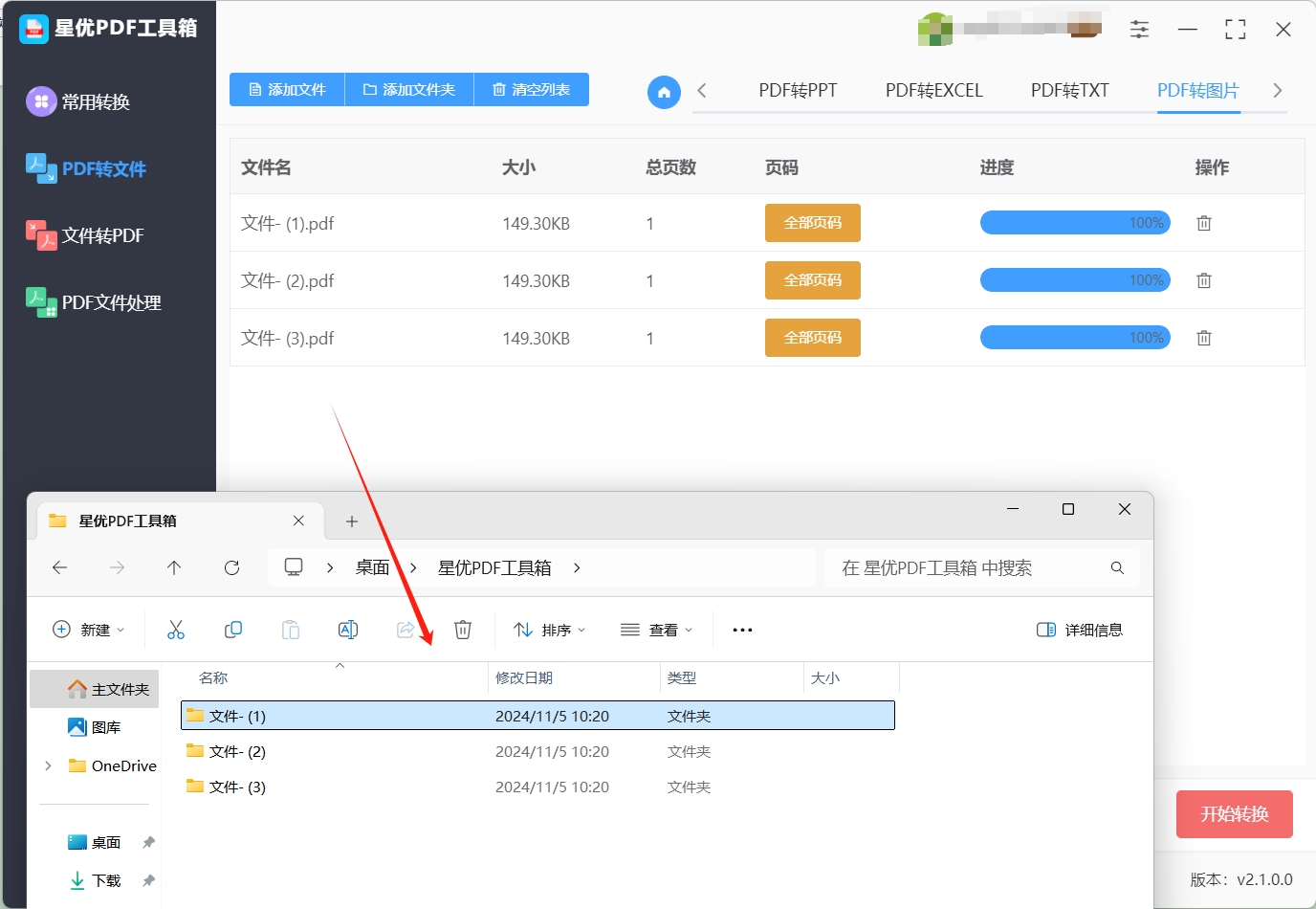The image size is (1316, 909).
Task: Click the 开始转换 button
Action: pos(1235,814)
